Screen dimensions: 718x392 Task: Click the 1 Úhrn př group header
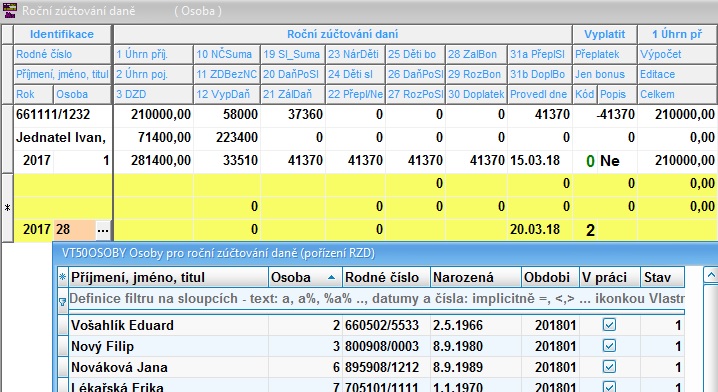click(677, 34)
